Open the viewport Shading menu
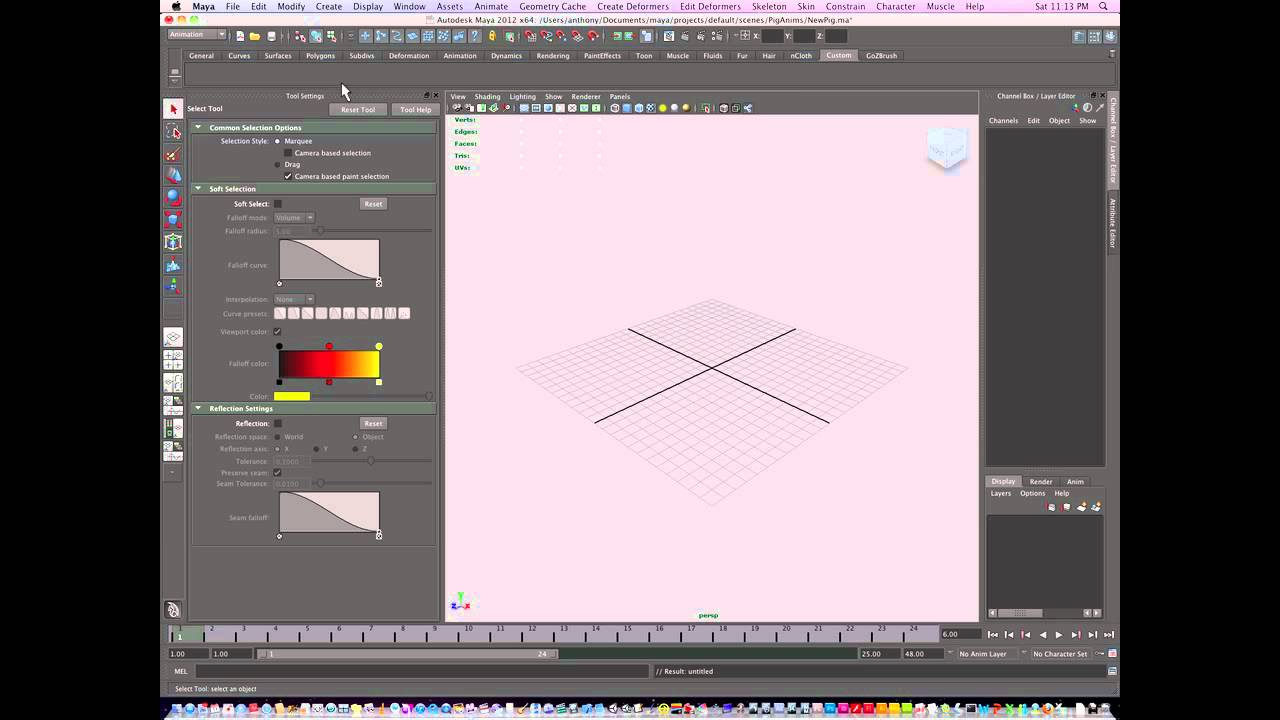 [487, 97]
